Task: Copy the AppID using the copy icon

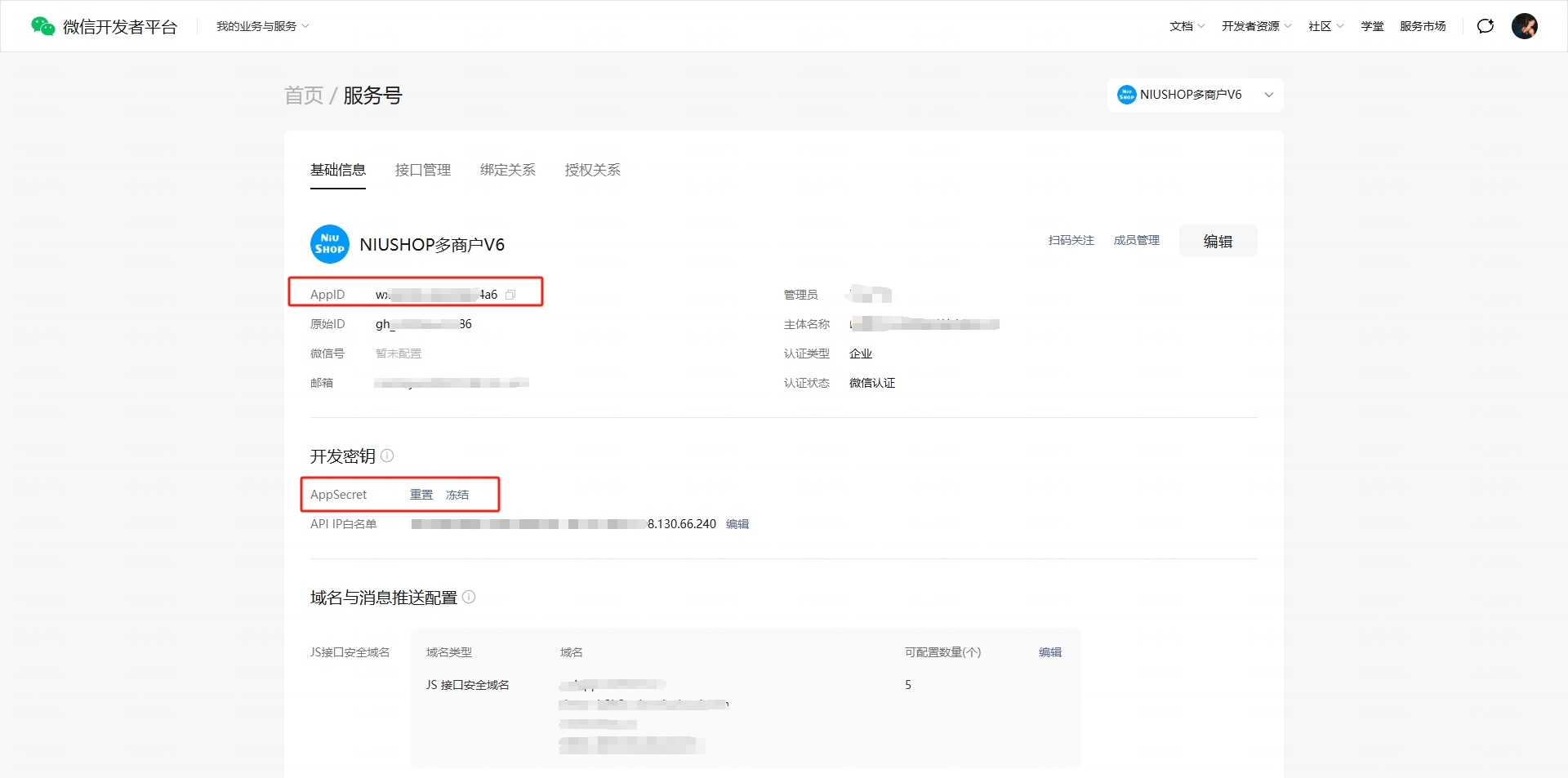Action: tap(510, 295)
